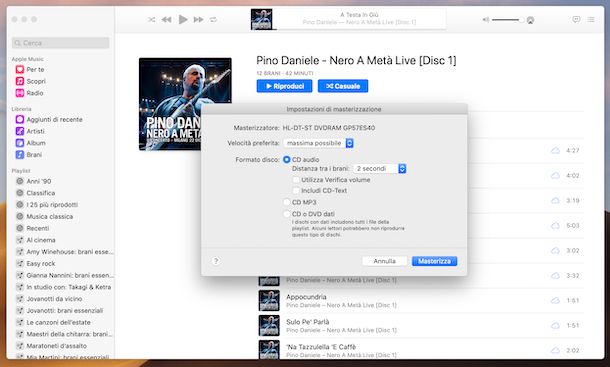Screen dimensions: 610x367
Task: Click the cloud download icon for 4:02 track
Action: [555, 176]
